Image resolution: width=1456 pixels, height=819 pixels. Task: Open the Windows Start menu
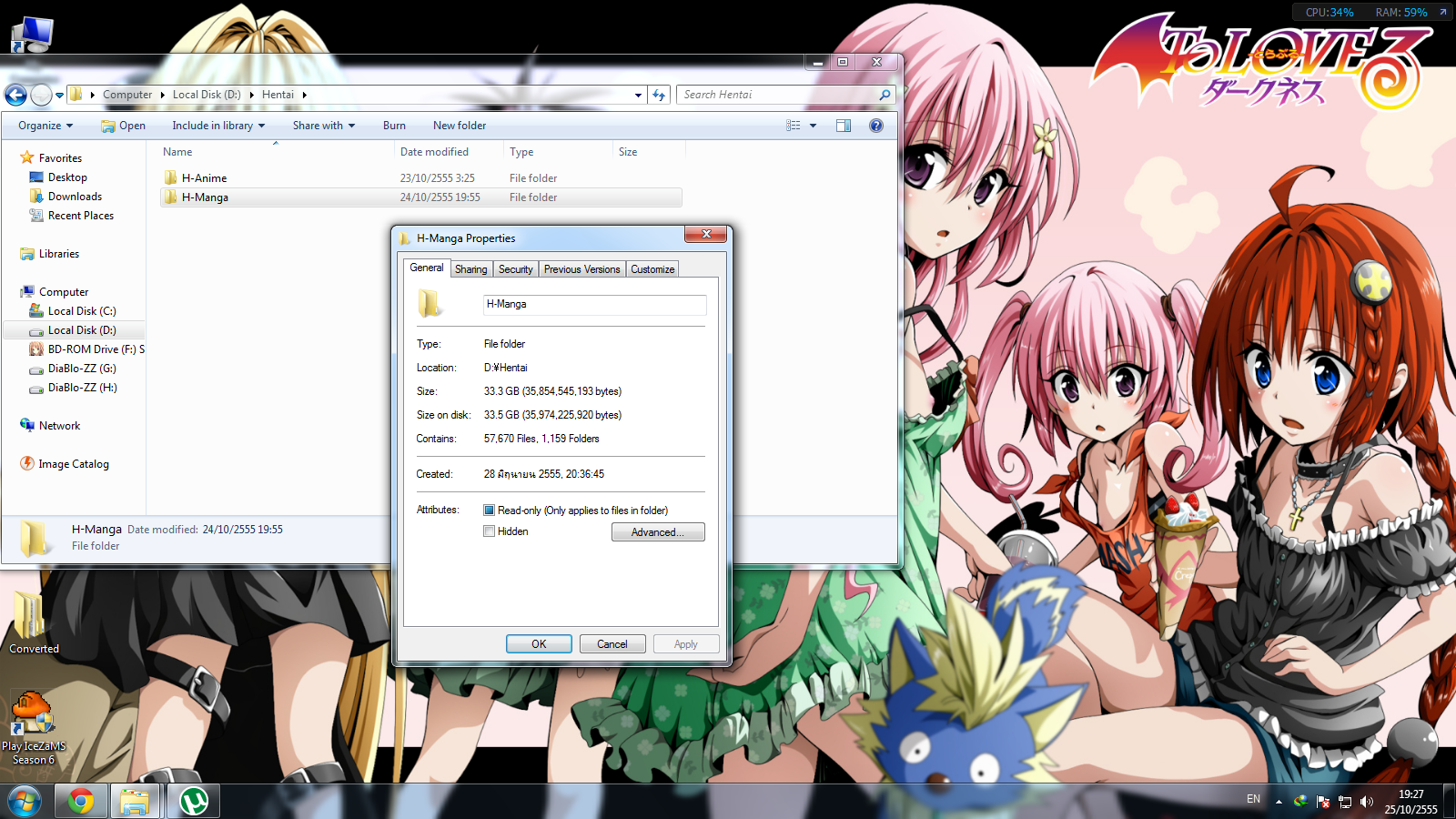[x=25, y=801]
